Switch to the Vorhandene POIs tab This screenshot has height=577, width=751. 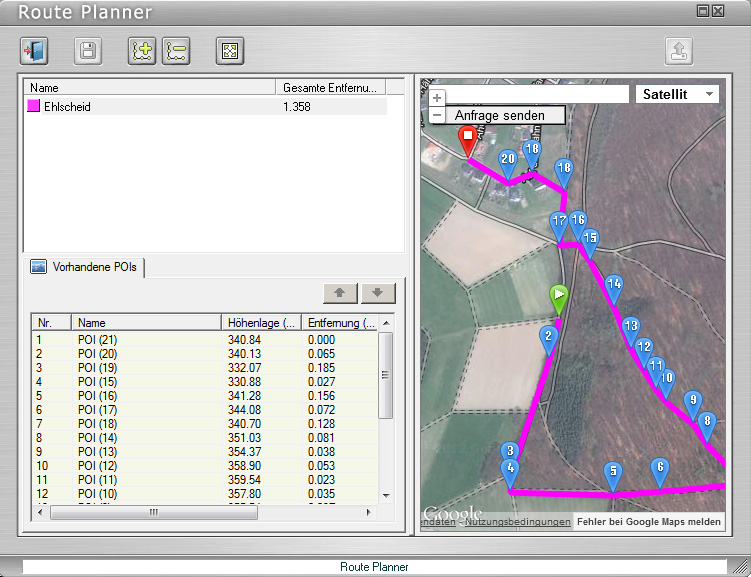tap(88, 267)
